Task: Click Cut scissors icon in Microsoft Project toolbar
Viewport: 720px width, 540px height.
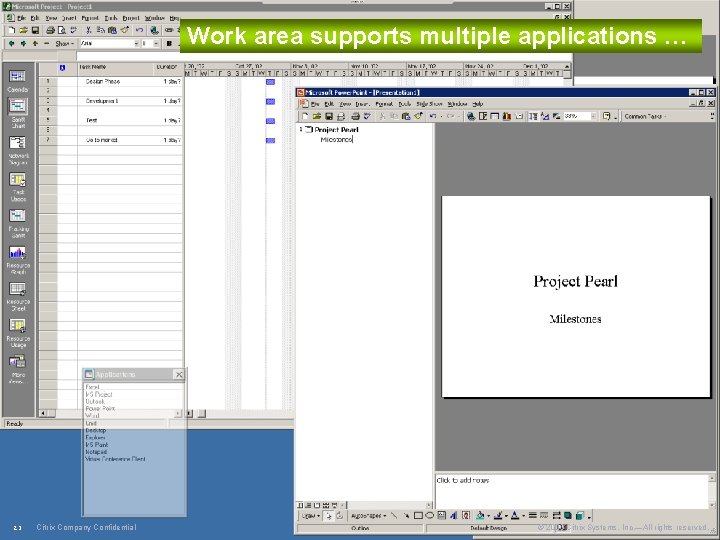Action: click(88, 30)
